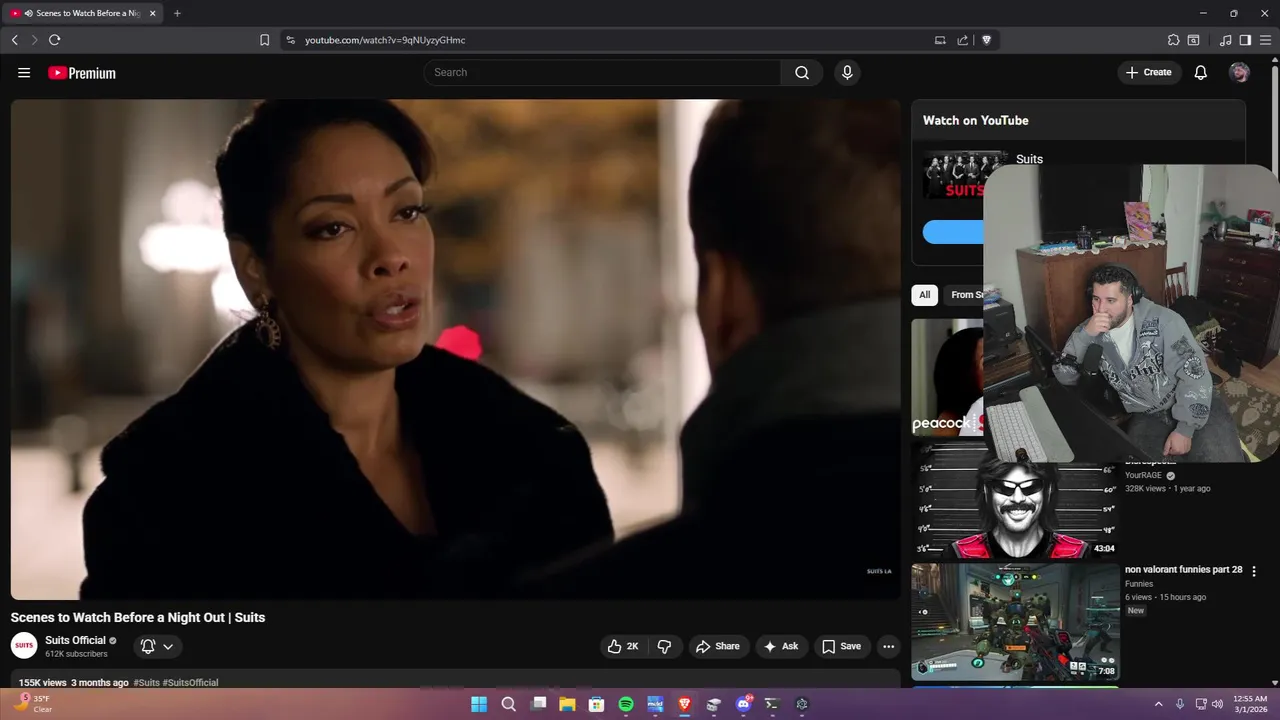Open Windows Start menu
Image resolution: width=1280 pixels, height=720 pixels.
click(479, 704)
